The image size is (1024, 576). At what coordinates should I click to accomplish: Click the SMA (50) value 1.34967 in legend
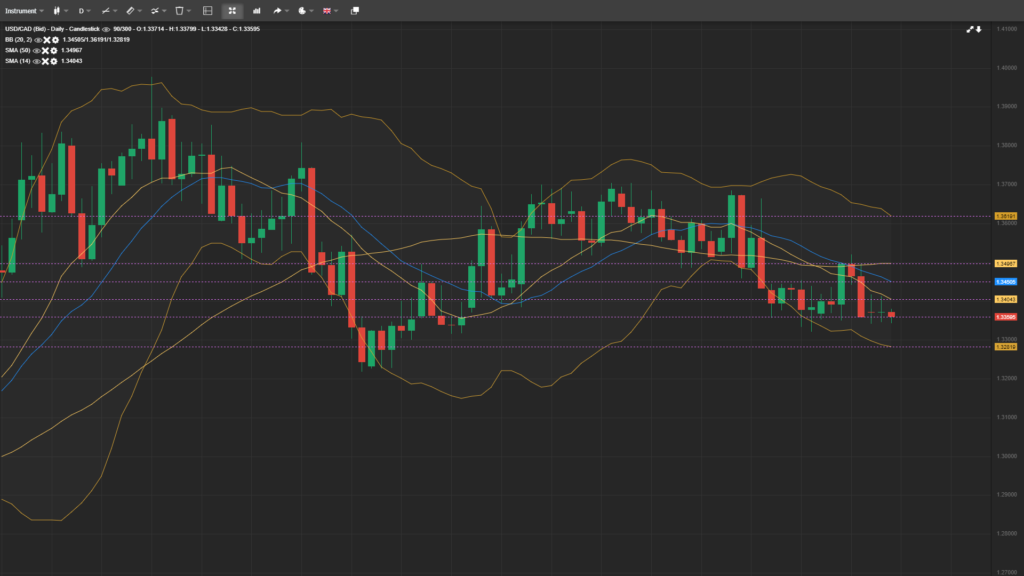(72, 50)
